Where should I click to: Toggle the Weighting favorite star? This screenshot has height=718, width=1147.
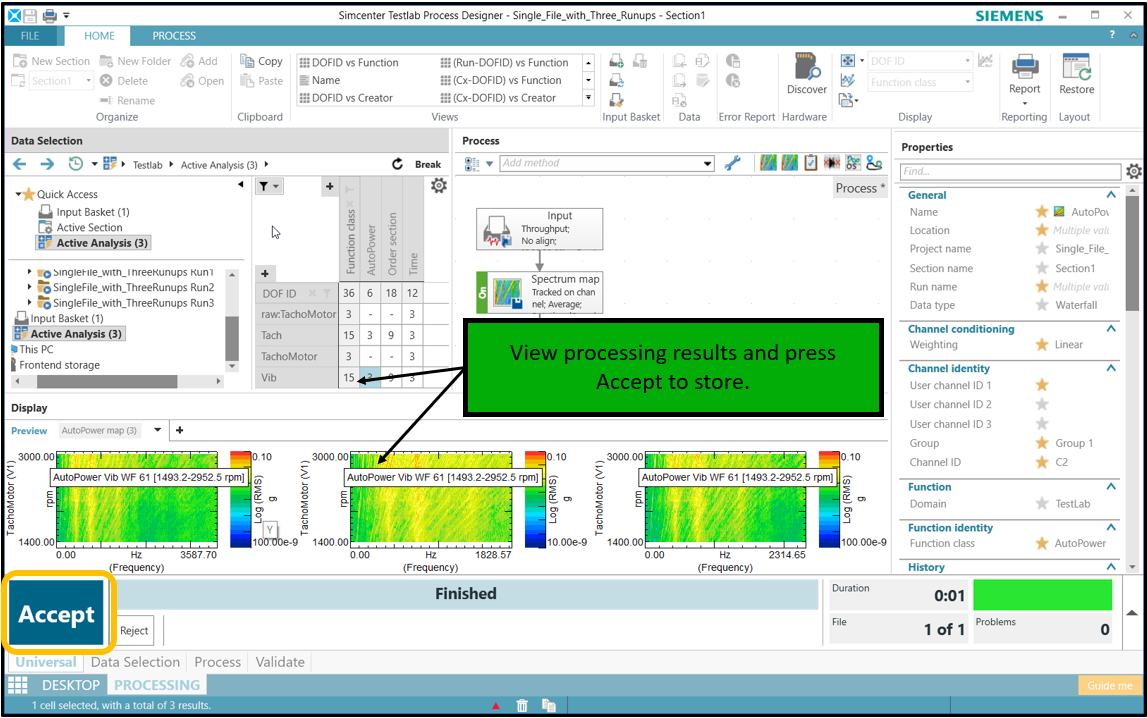point(1041,345)
